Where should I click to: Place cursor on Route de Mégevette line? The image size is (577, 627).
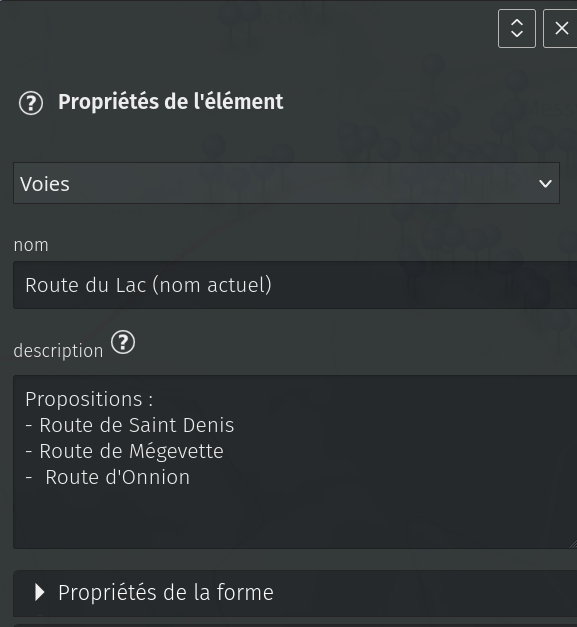(124, 451)
